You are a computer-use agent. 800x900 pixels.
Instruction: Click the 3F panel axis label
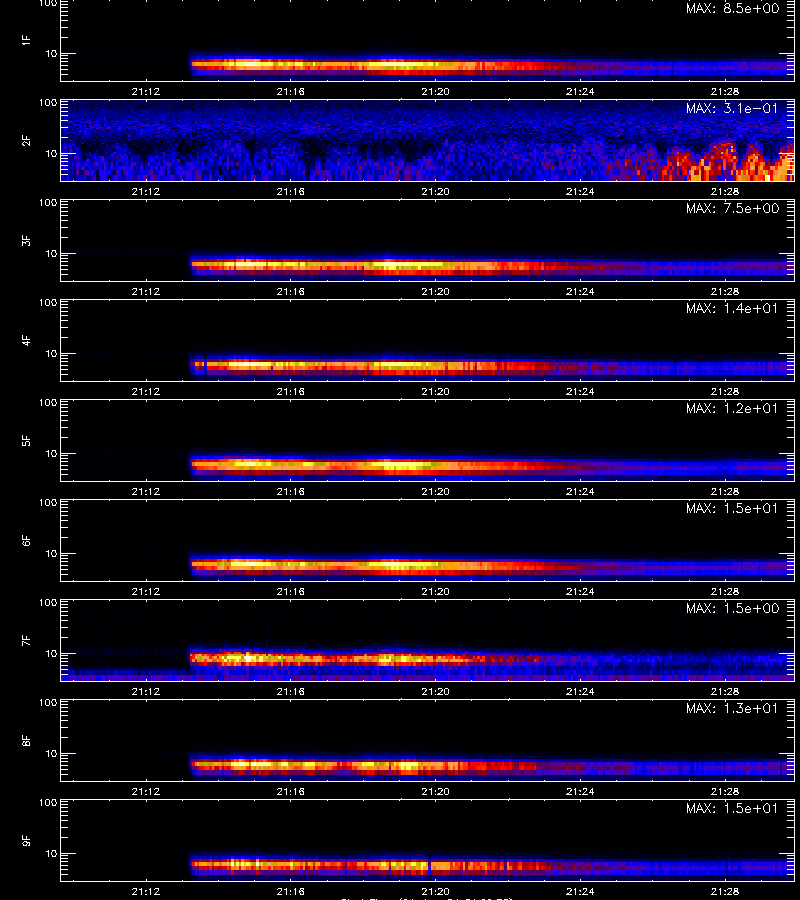tap(26, 240)
